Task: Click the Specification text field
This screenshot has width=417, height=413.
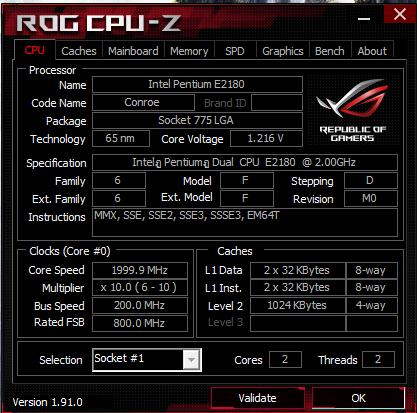Action: pyautogui.click(x=245, y=162)
